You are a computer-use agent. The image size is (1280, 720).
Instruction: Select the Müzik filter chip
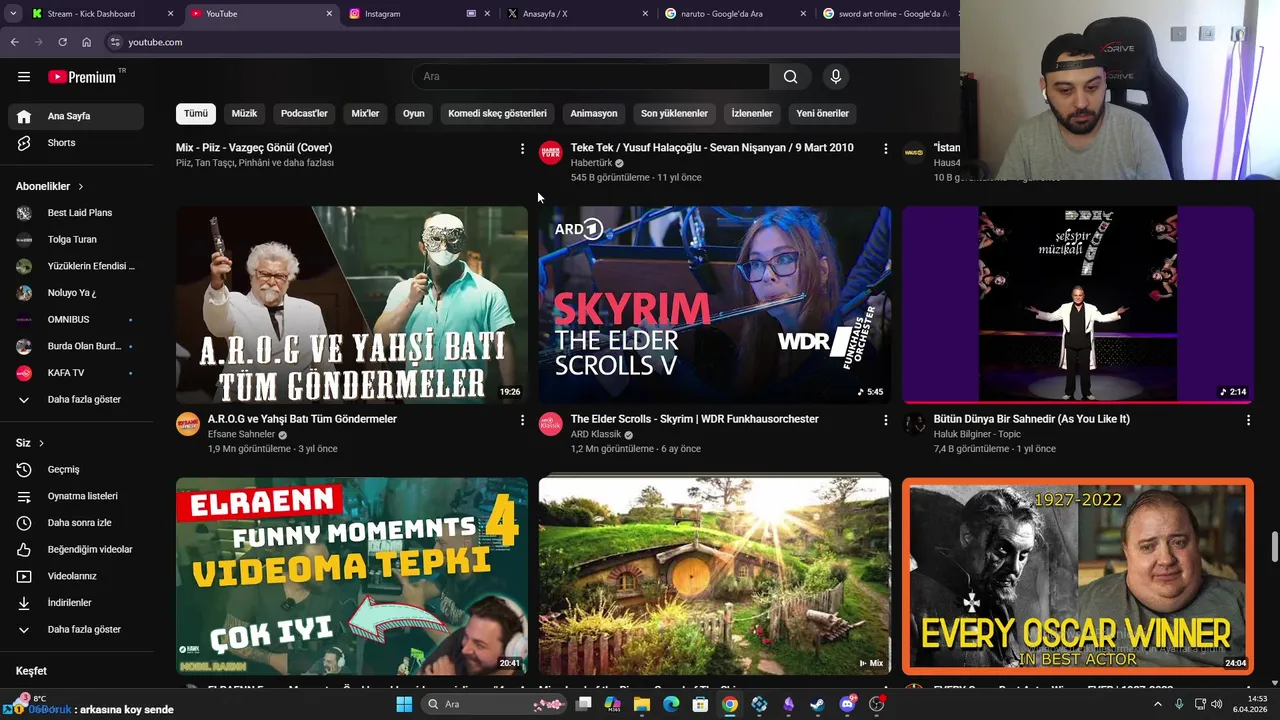click(x=244, y=114)
